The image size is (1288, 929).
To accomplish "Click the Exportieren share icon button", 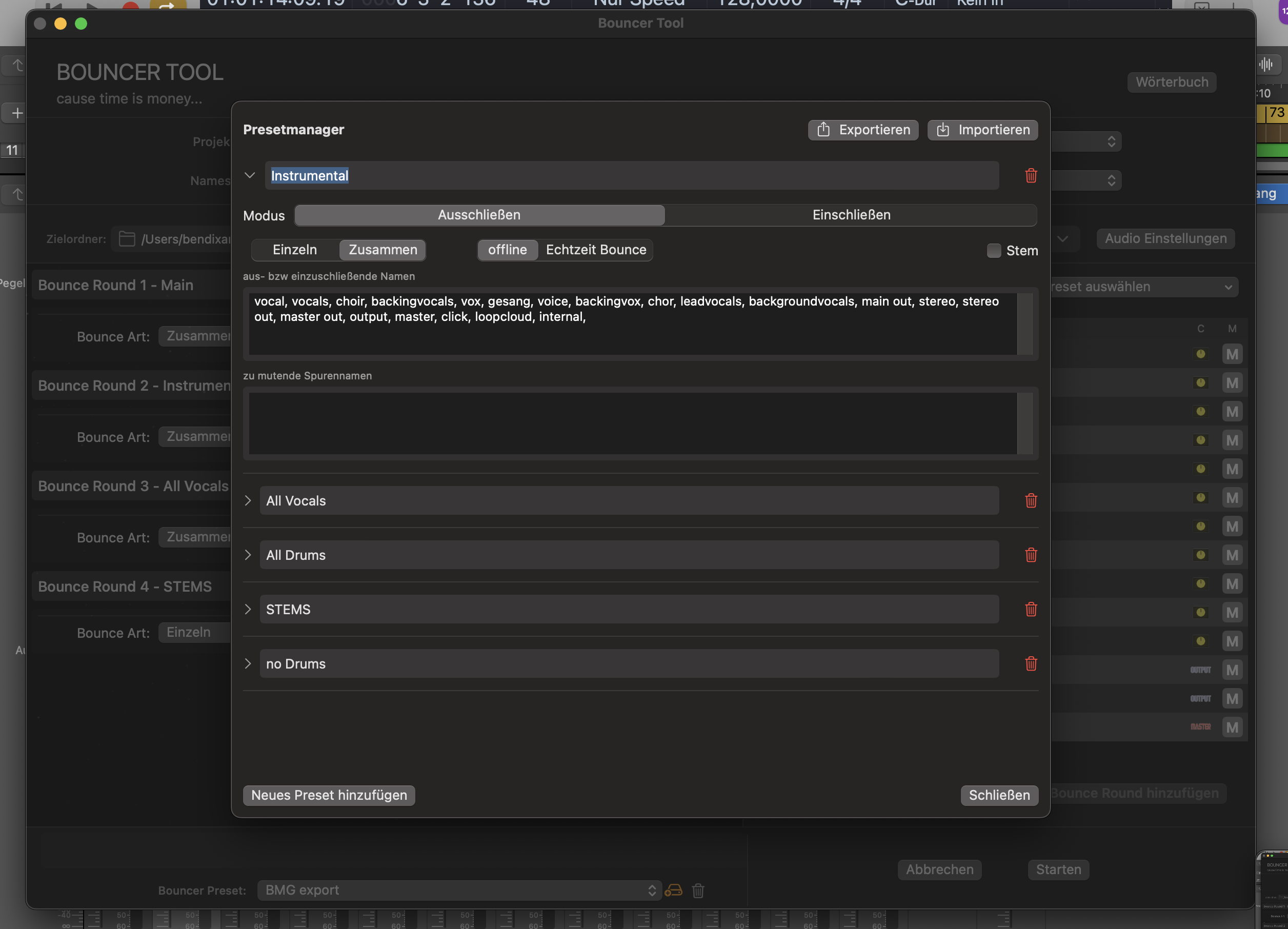I will (862, 130).
